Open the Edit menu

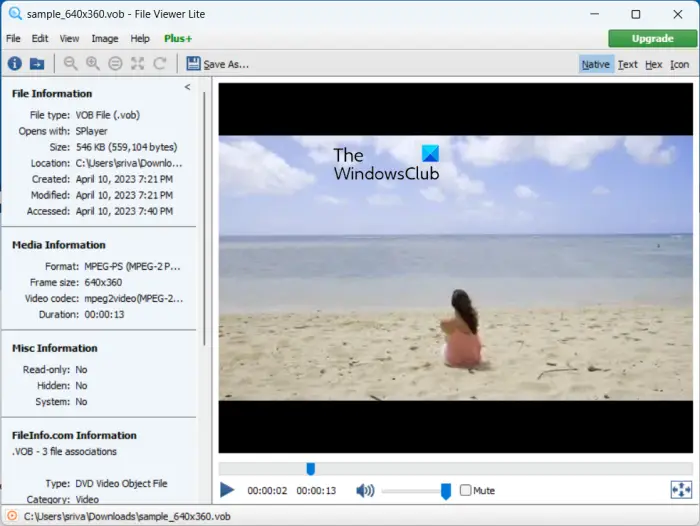click(x=40, y=38)
